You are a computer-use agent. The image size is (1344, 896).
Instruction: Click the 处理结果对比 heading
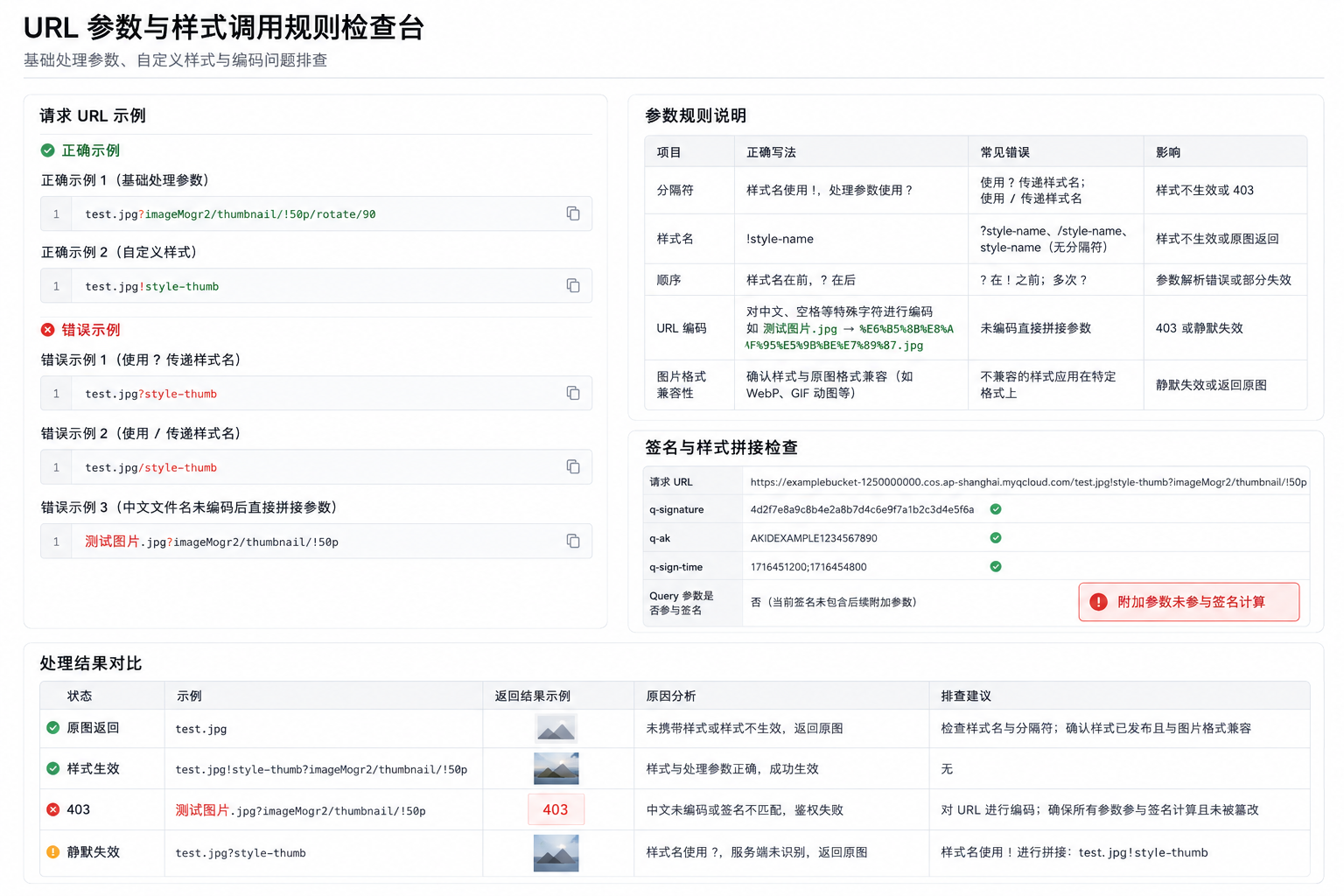click(91, 663)
